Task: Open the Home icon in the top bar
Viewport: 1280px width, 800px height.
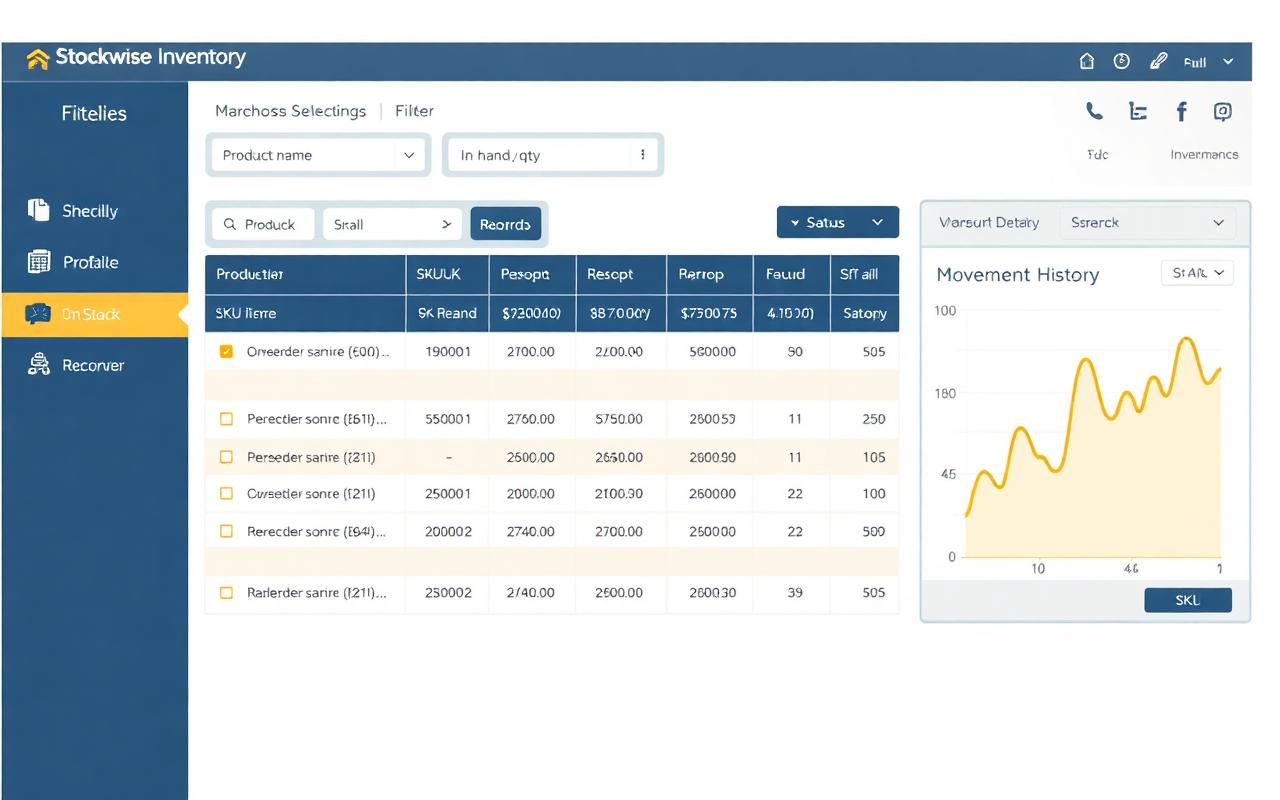Action: pos(1086,61)
